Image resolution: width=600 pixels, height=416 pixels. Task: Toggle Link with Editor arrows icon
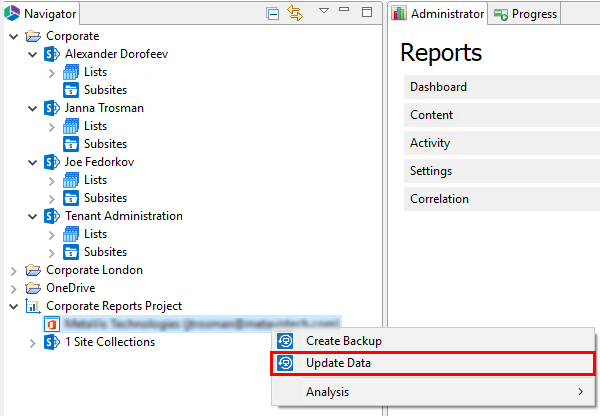click(295, 13)
